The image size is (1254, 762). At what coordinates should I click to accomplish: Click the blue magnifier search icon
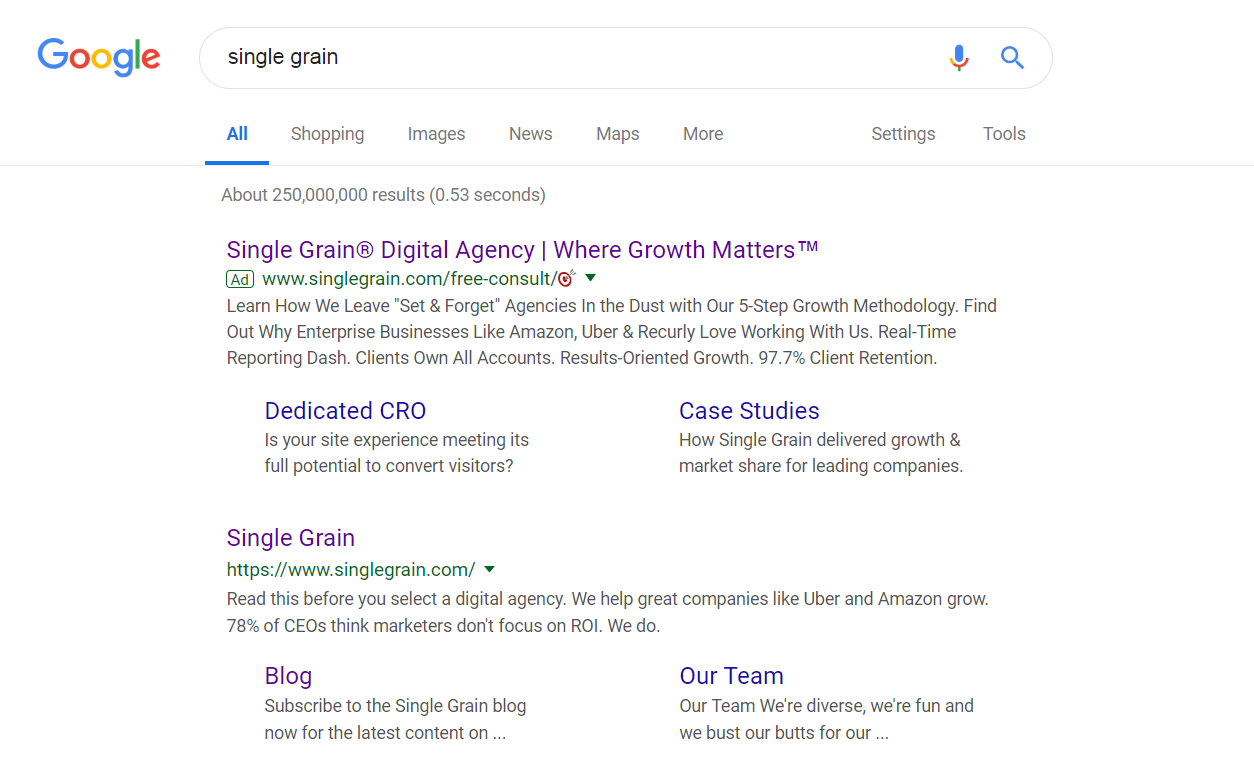(x=1012, y=58)
